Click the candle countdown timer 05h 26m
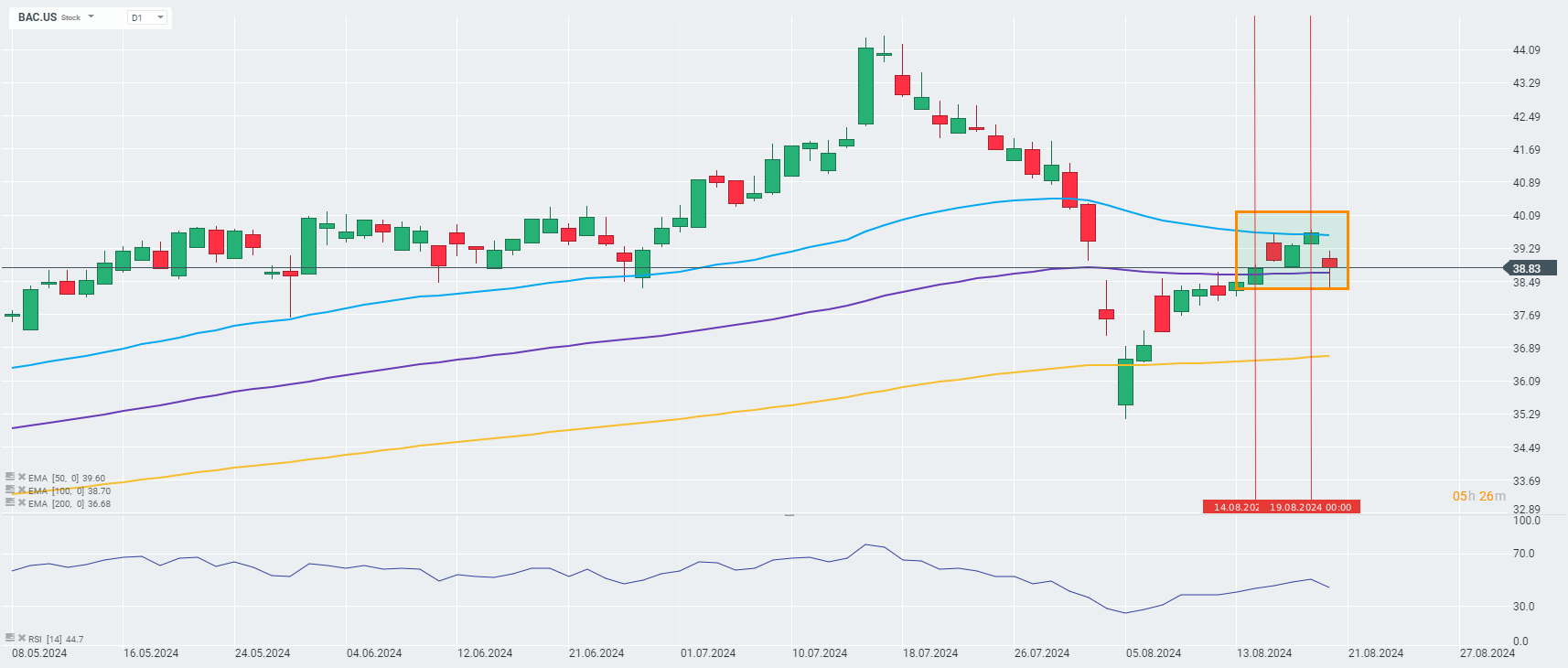The height and width of the screenshot is (668, 1568). tap(1479, 496)
